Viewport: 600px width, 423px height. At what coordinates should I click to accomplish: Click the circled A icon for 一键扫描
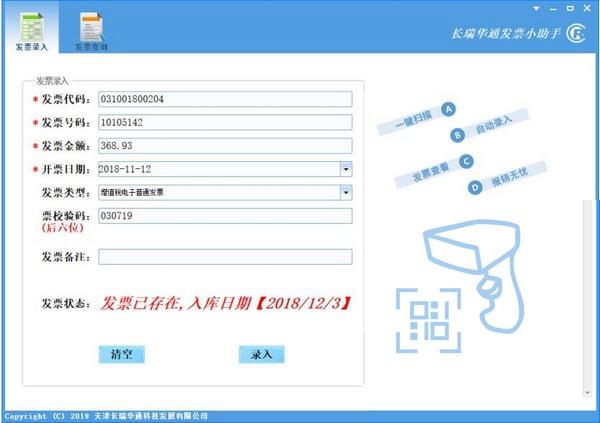pyautogui.click(x=449, y=109)
